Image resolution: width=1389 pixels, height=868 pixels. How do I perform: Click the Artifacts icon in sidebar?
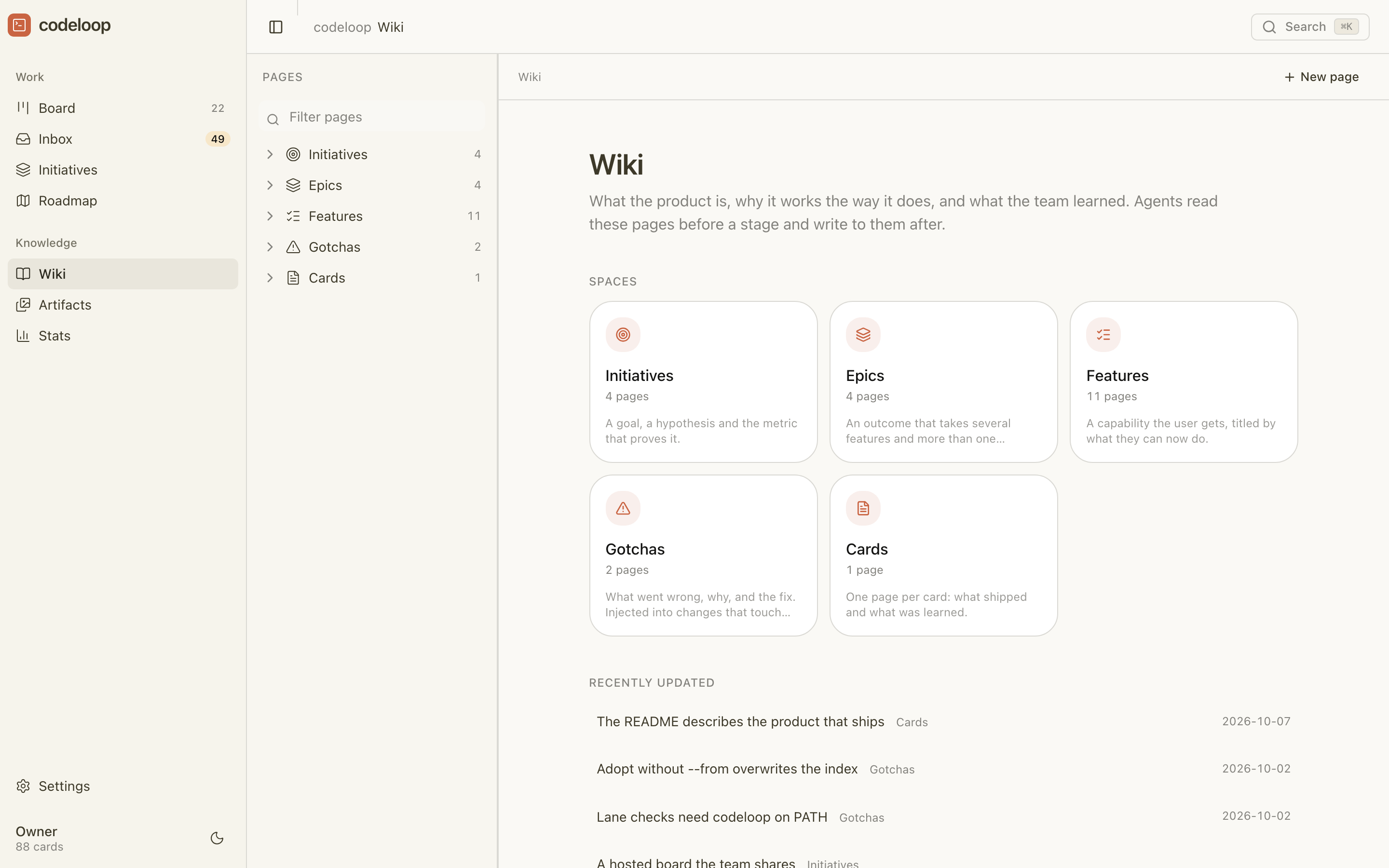point(23,305)
